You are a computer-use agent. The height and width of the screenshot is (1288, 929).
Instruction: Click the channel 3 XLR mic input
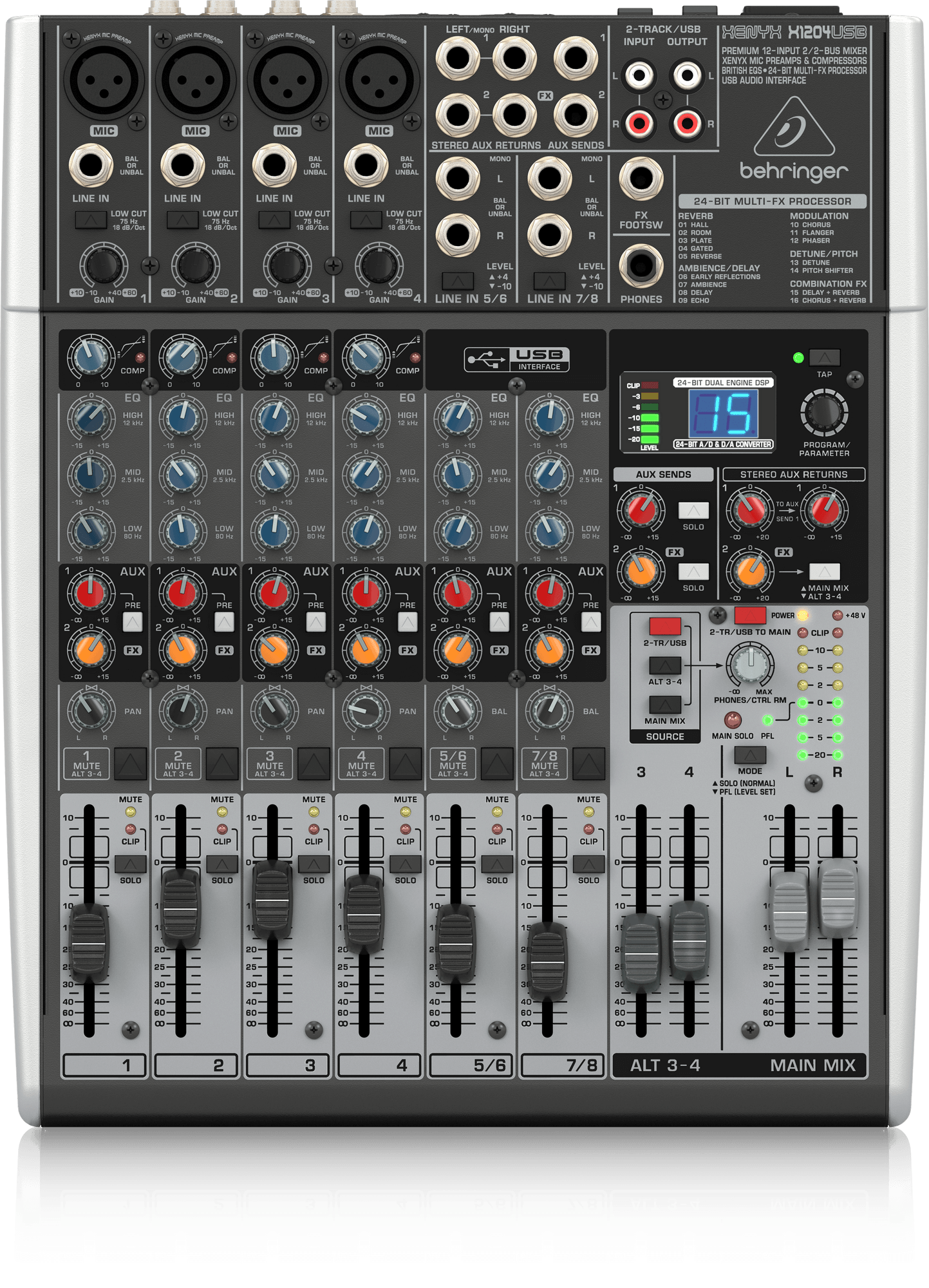click(x=287, y=80)
